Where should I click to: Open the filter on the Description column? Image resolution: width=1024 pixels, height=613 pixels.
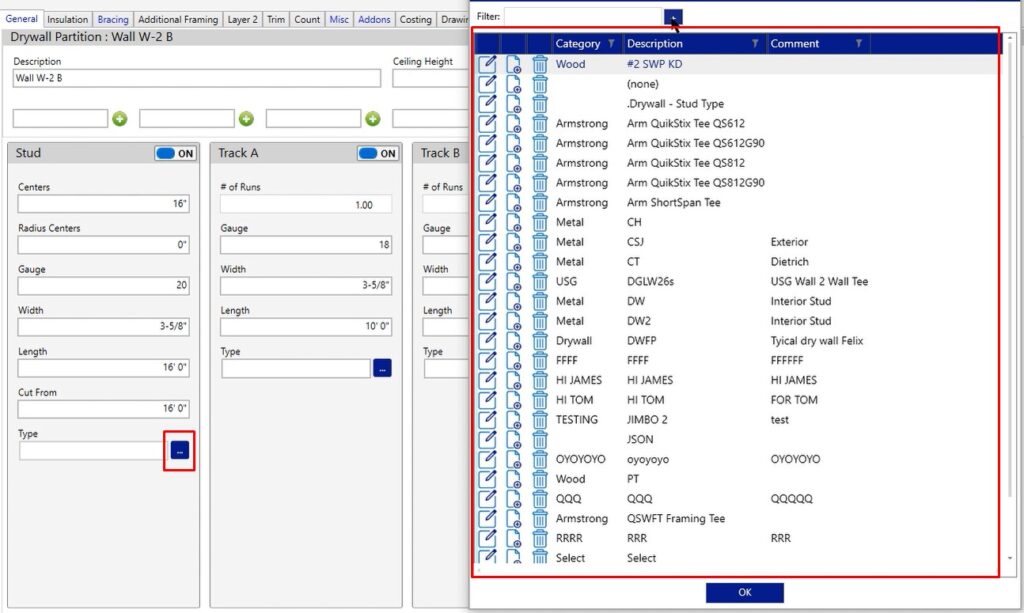(755, 43)
